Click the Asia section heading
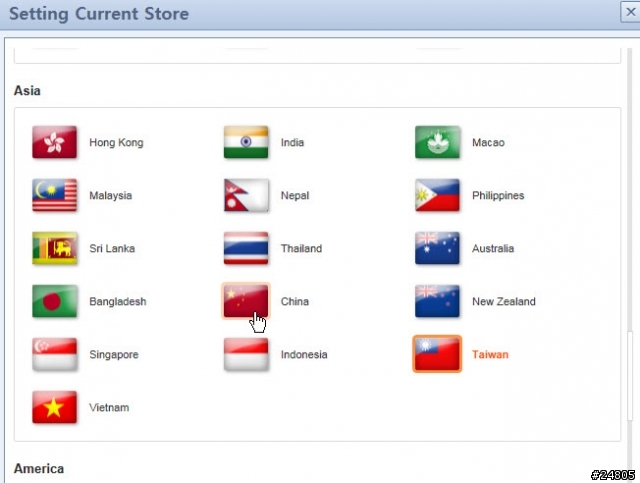This screenshot has height=483, width=640. click(27, 91)
